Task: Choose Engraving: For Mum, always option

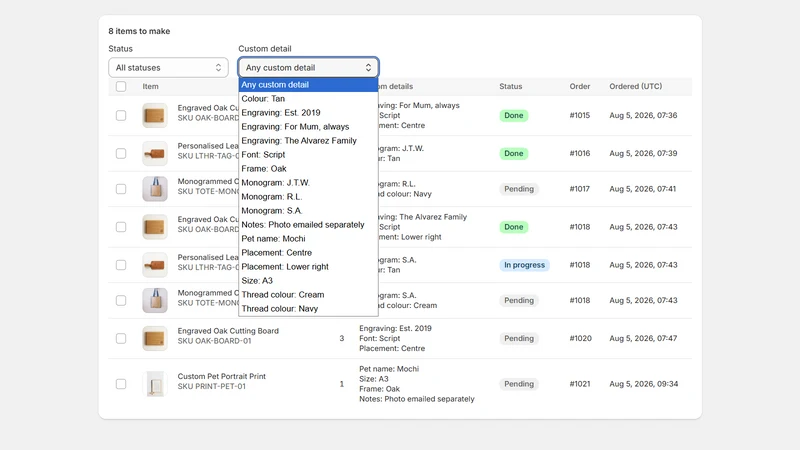Action: [x=308, y=127]
